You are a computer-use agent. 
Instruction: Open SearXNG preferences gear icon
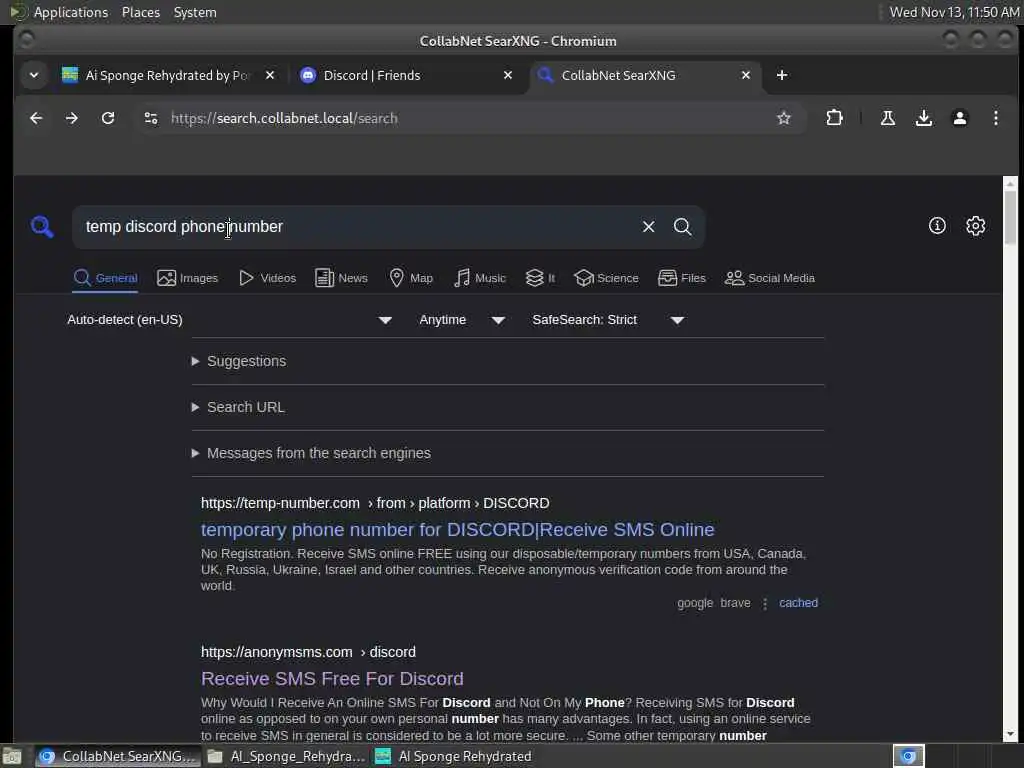[976, 226]
